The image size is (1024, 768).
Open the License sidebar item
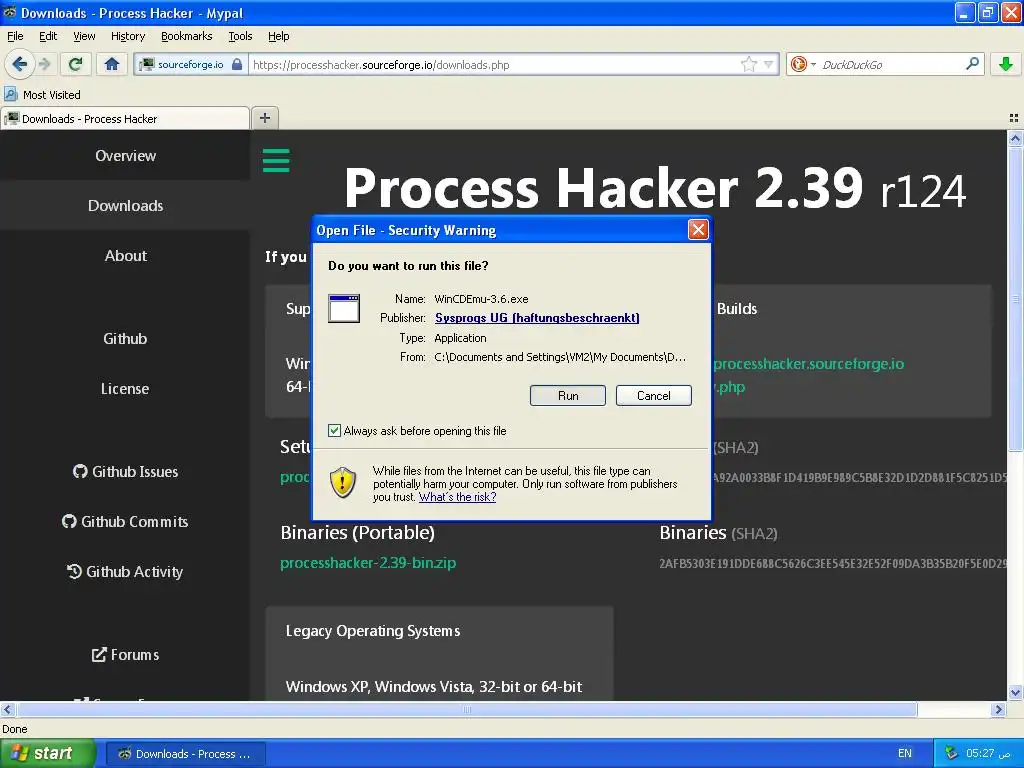(x=125, y=389)
